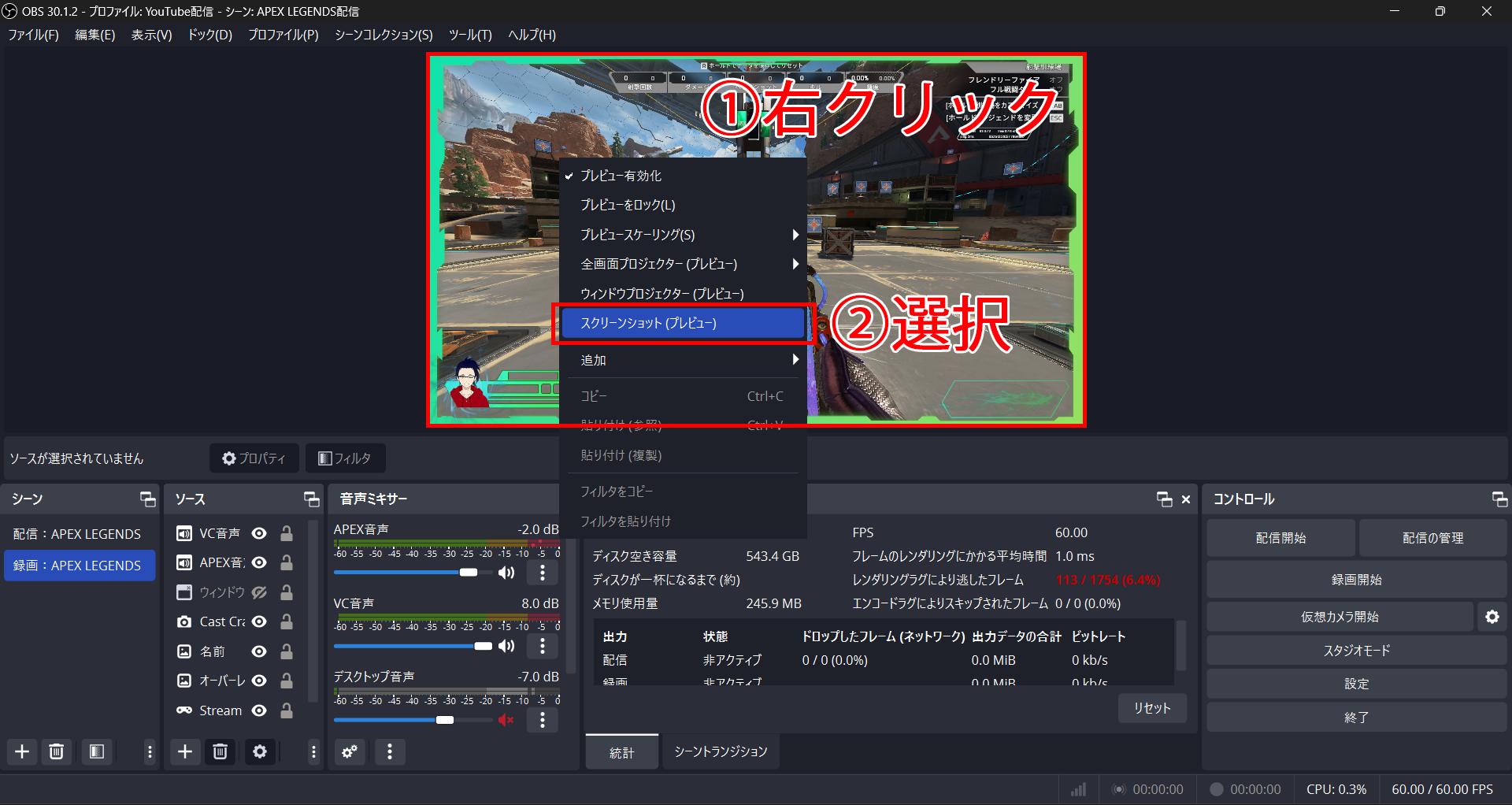1512x805 pixels.
Task: Show the hidden ウィンドウ source
Action: click(259, 592)
